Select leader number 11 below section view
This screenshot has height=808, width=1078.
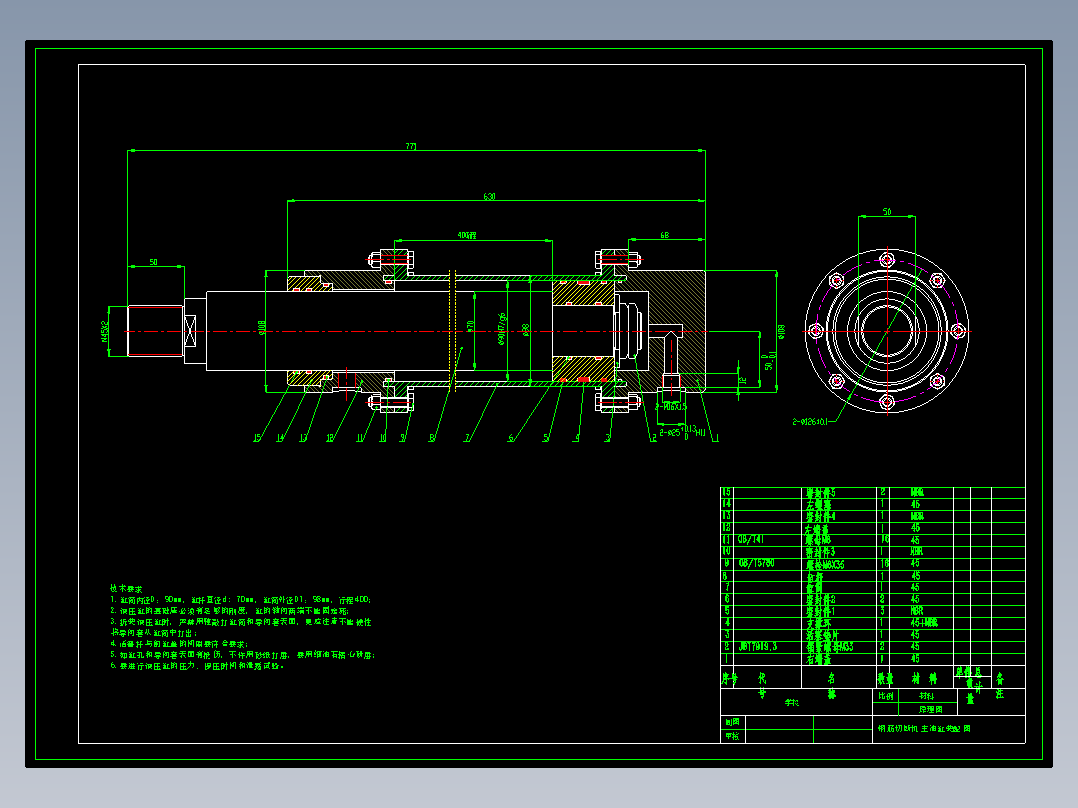coord(359,438)
